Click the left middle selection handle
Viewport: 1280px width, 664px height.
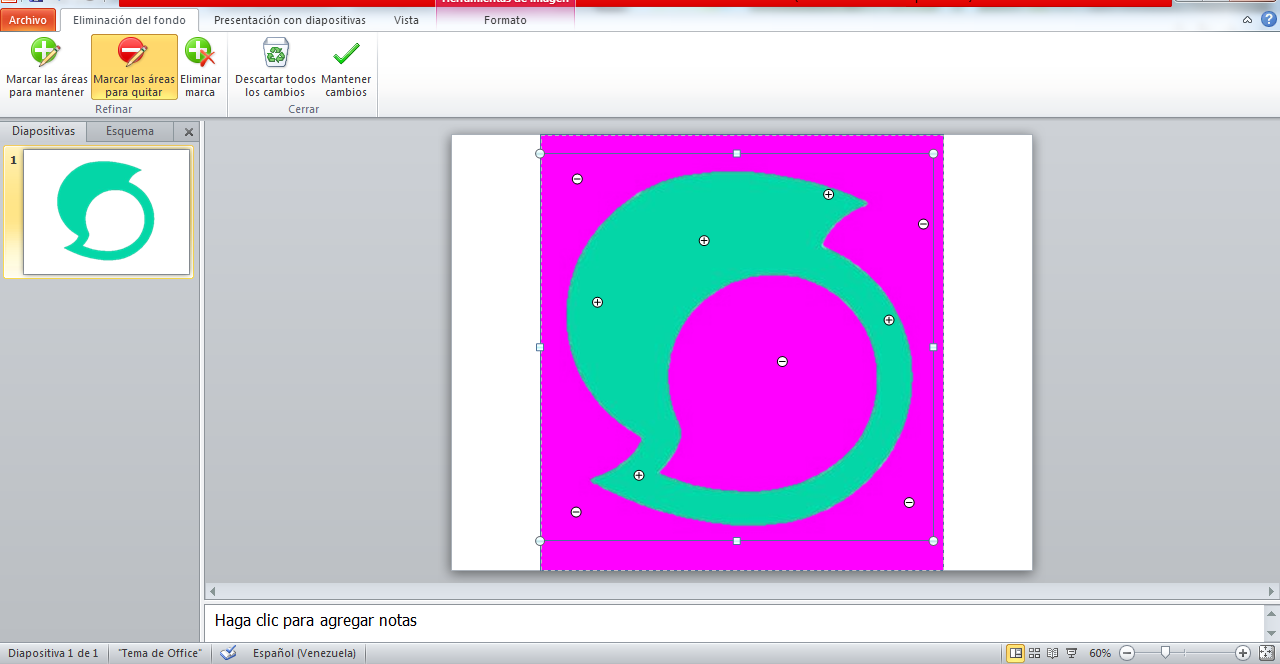pos(540,347)
